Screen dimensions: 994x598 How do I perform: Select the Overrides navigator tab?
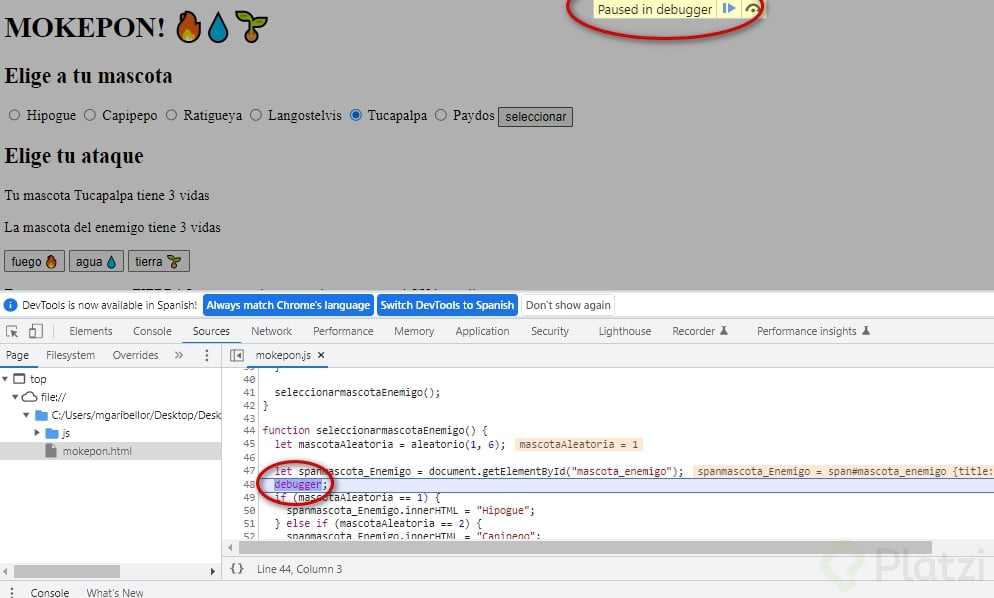[135, 355]
